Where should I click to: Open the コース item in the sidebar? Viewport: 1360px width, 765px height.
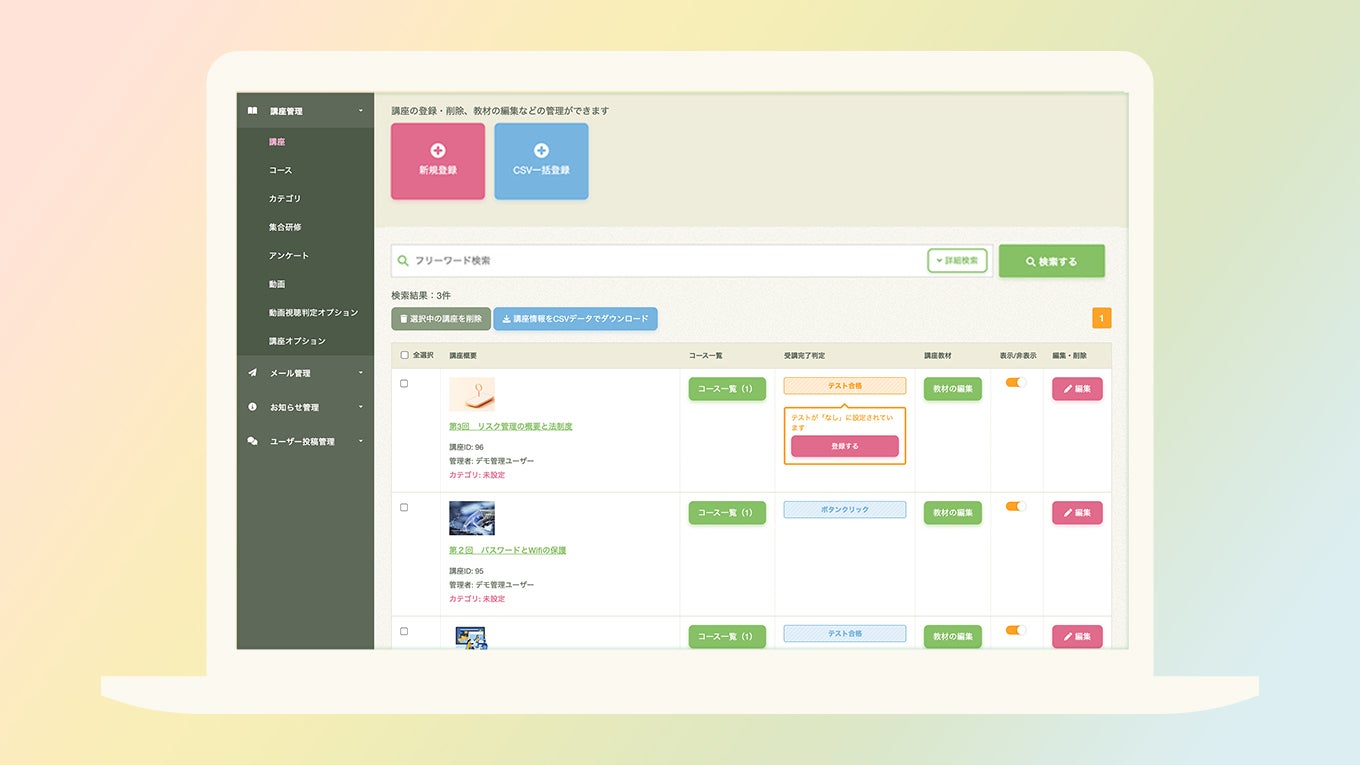pos(280,170)
